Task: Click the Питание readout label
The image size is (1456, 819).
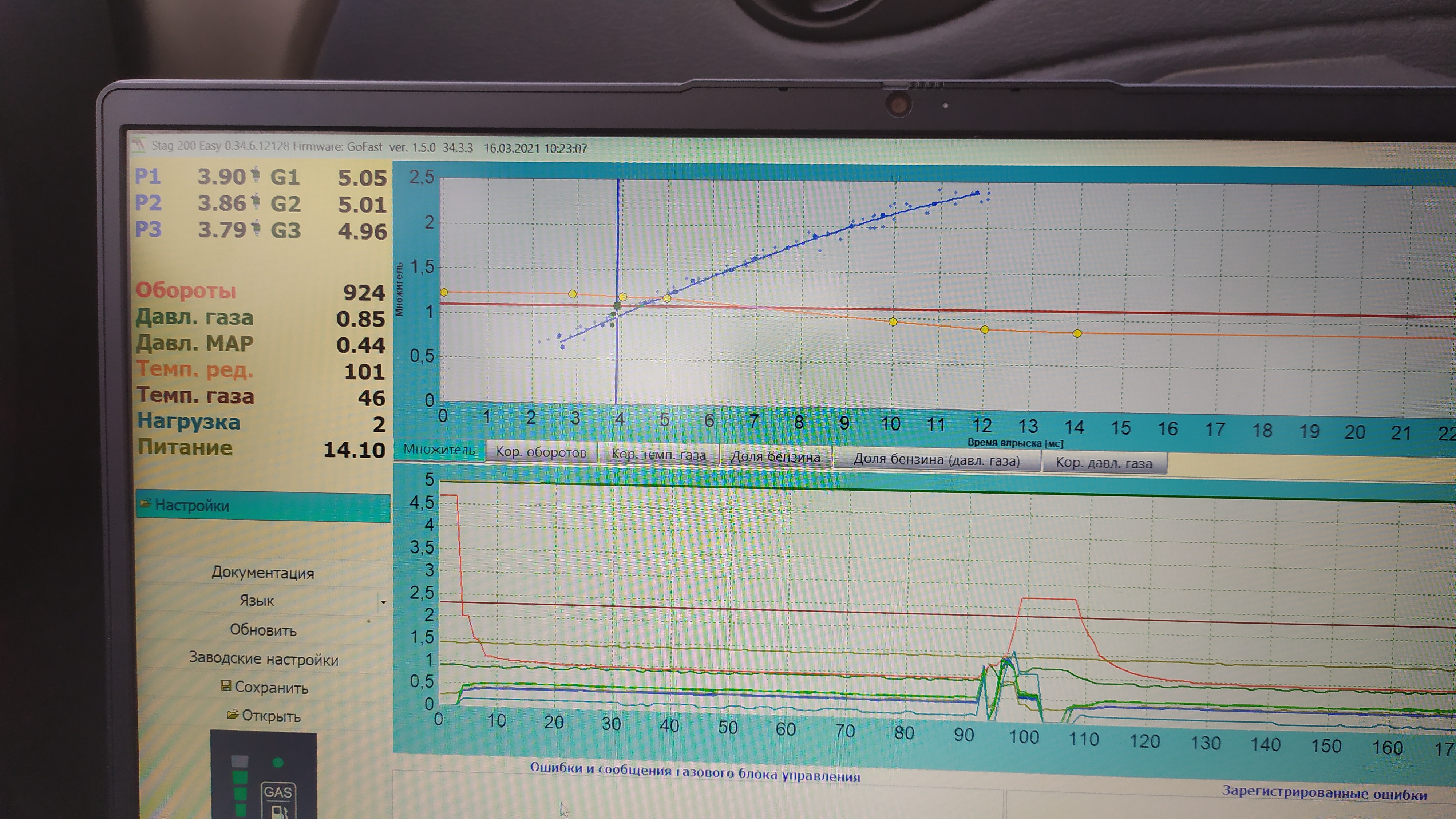Action: tap(185, 447)
